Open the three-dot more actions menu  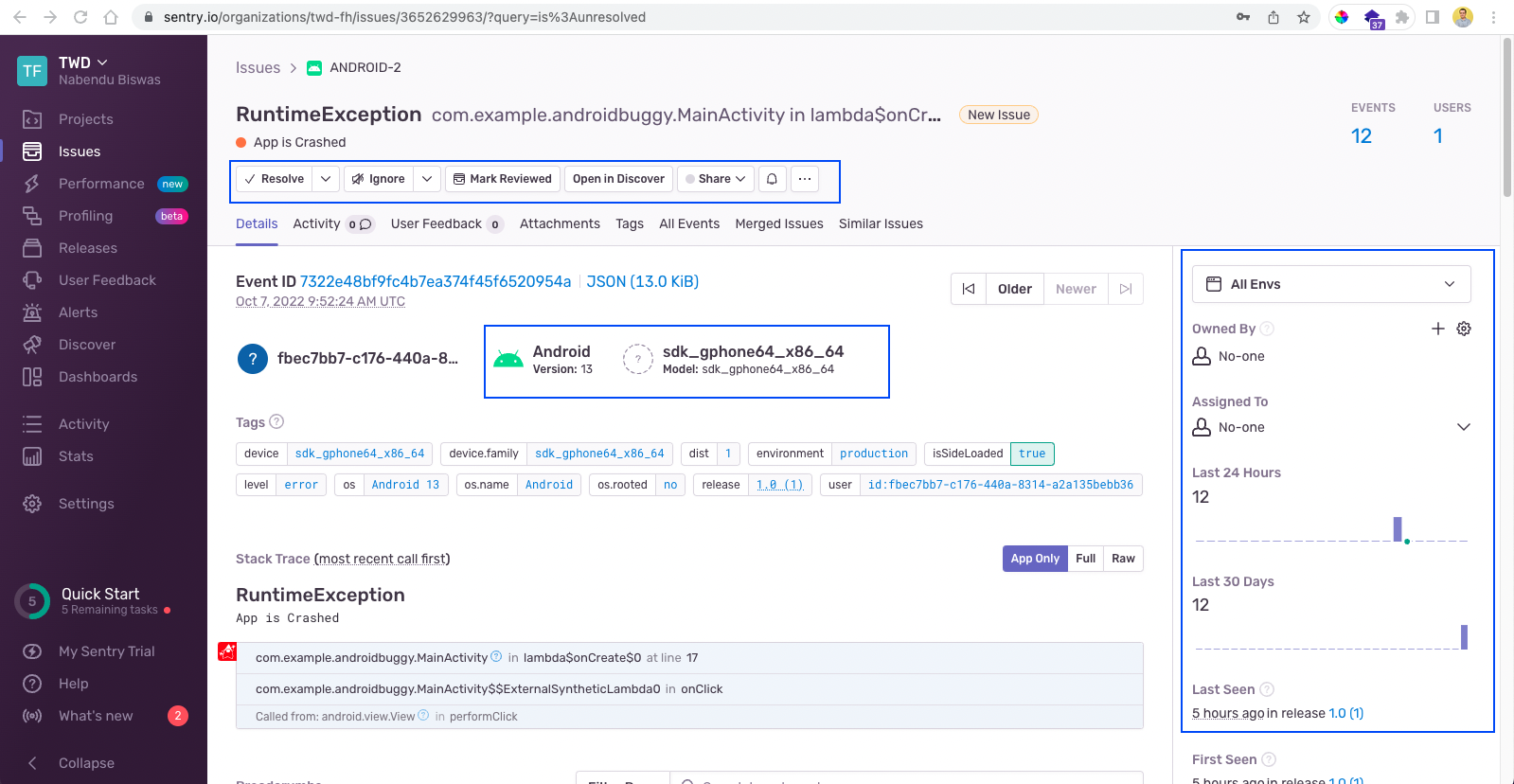(x=805, y=179)
